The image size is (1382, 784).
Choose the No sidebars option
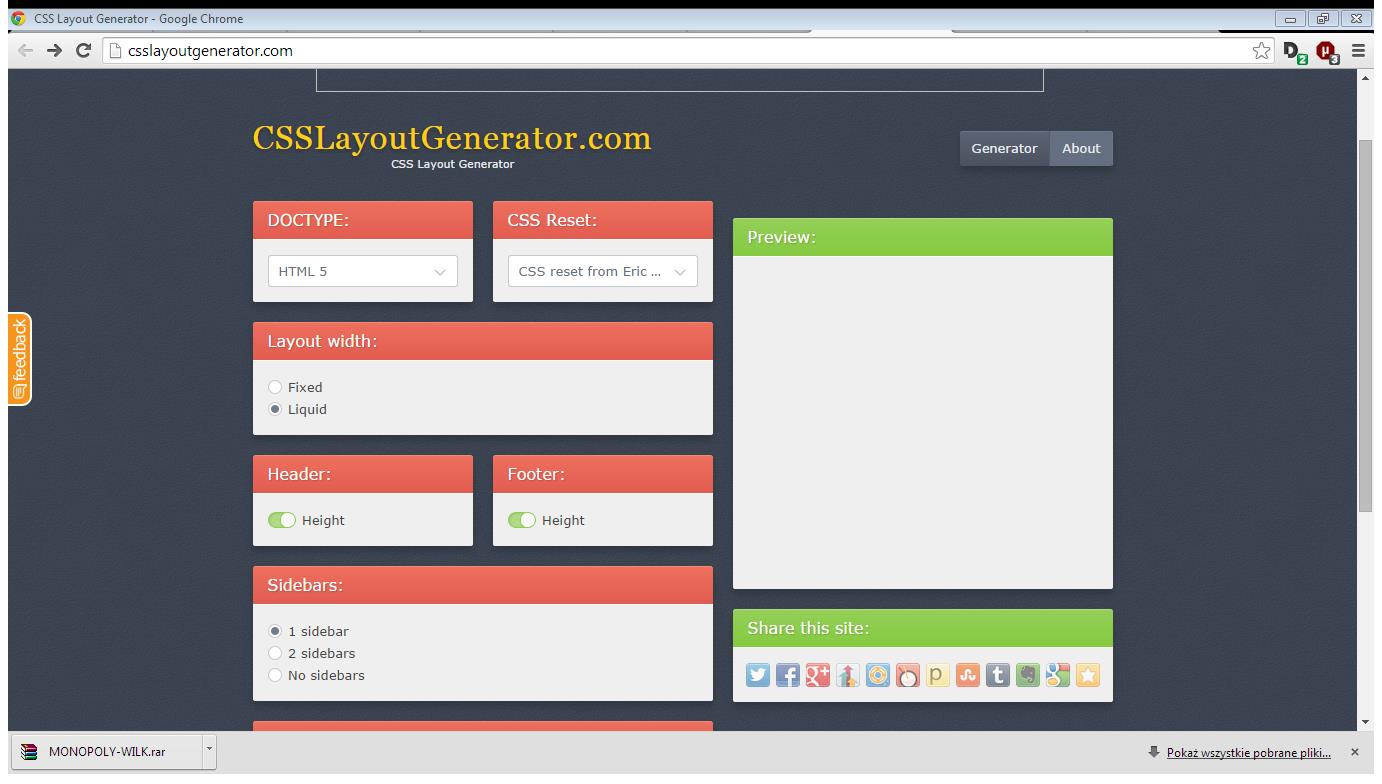[x=275, y=675]
